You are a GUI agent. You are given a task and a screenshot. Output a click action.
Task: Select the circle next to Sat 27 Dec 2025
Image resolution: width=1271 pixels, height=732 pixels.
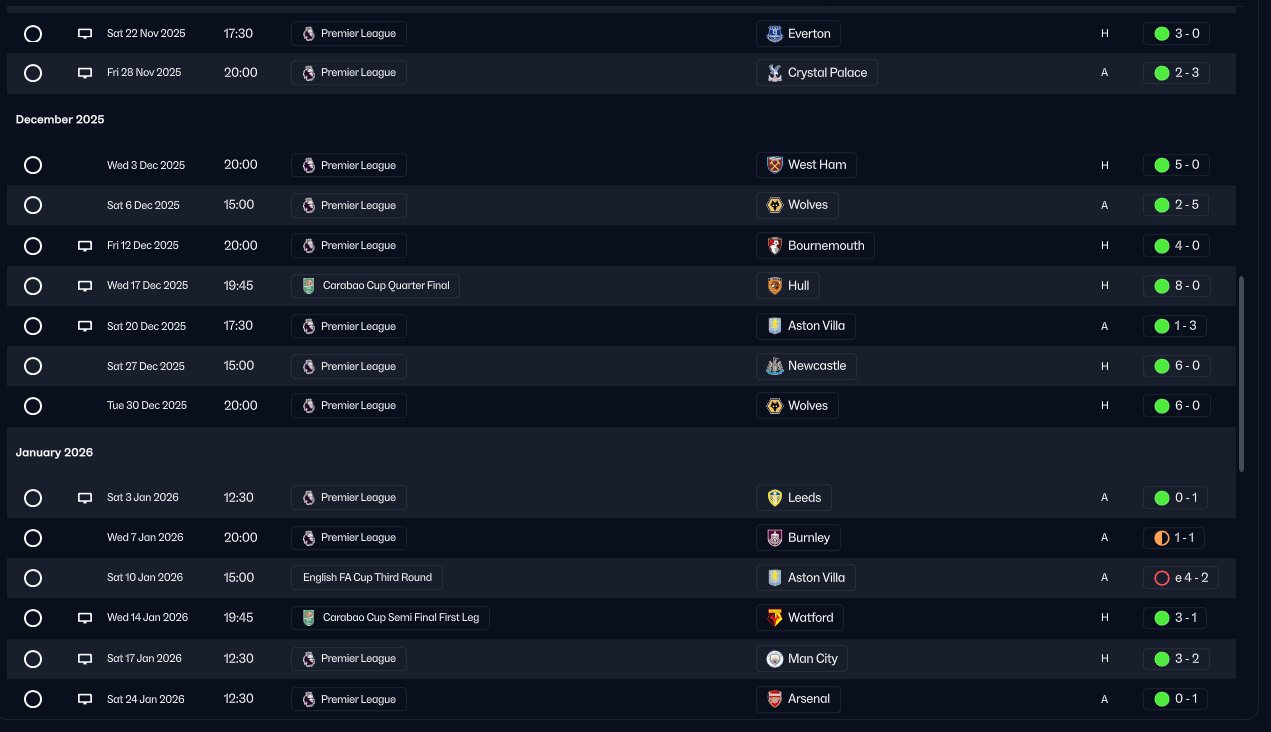[x=33, y=366]
